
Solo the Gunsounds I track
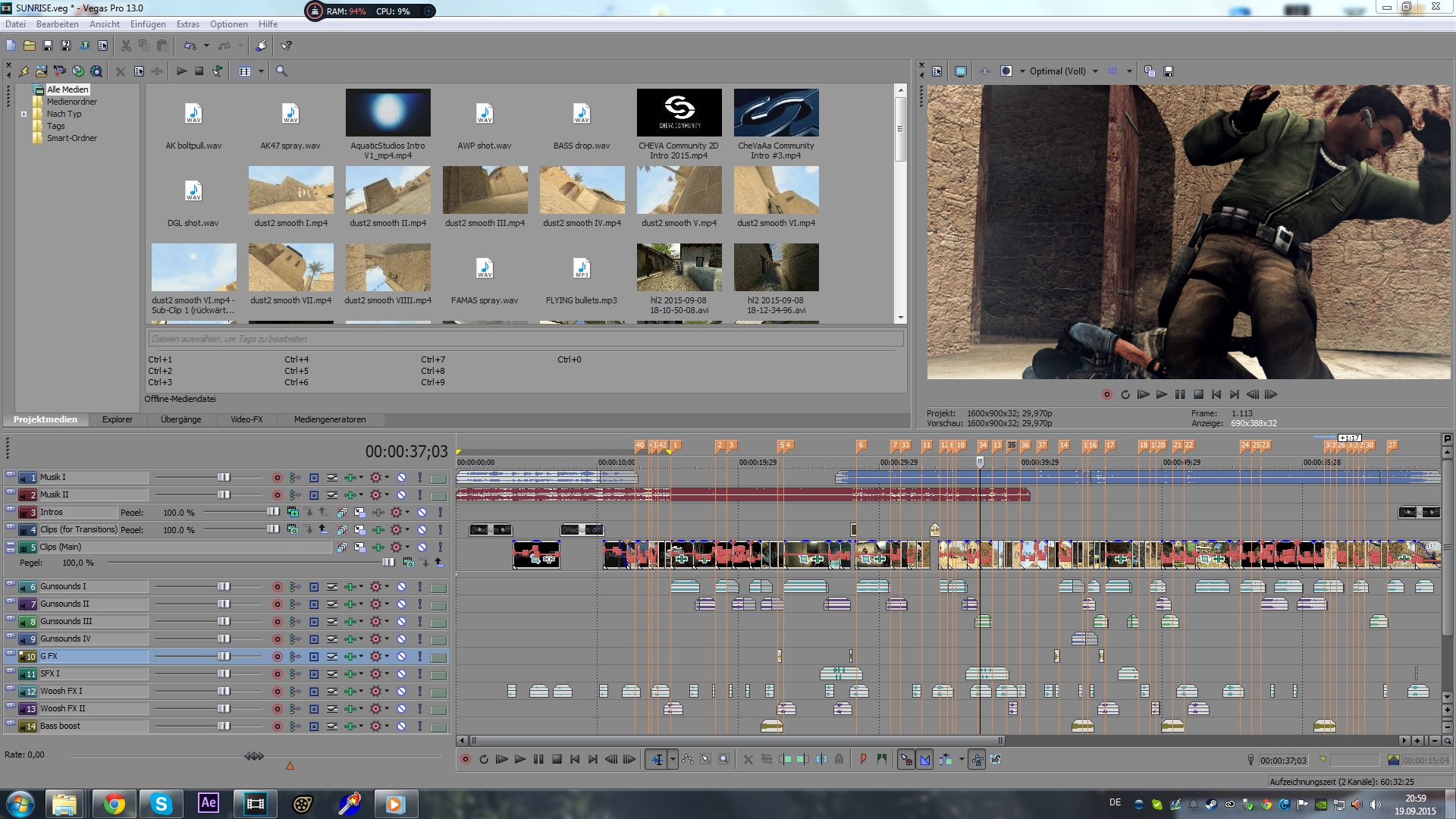419,587
